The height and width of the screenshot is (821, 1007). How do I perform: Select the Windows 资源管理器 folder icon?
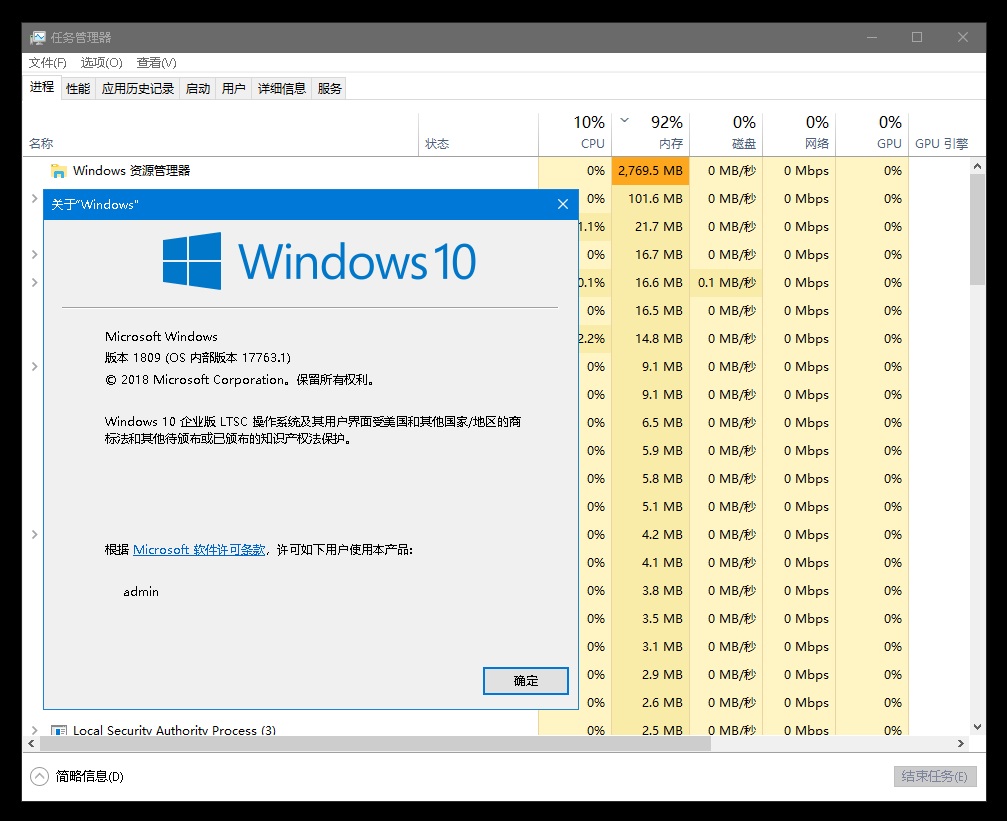[x=59, y=171]
